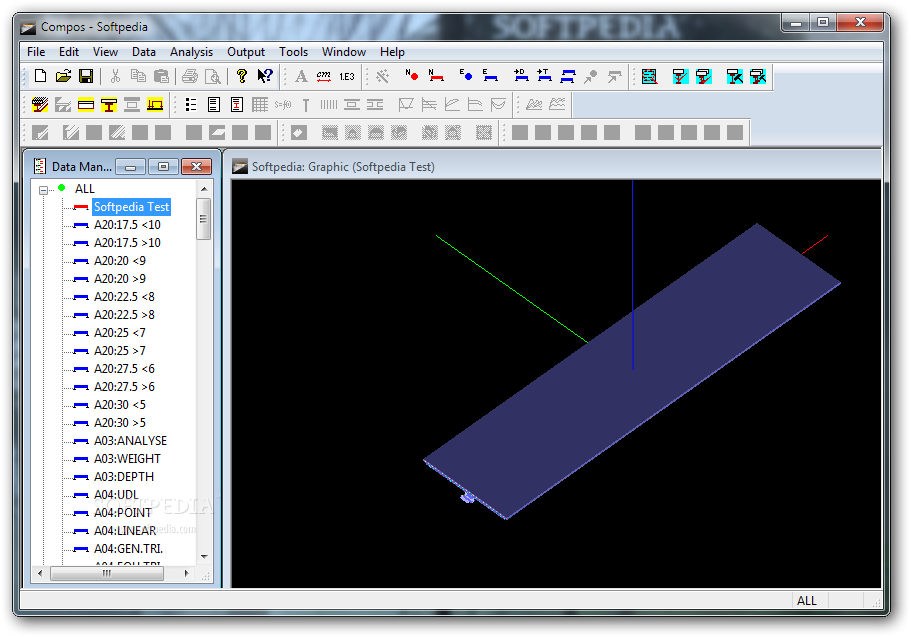This screenshot has width=911, height=637.
Task: Open the Window menu
Action: pyautogui.click(x=343, y=52)
